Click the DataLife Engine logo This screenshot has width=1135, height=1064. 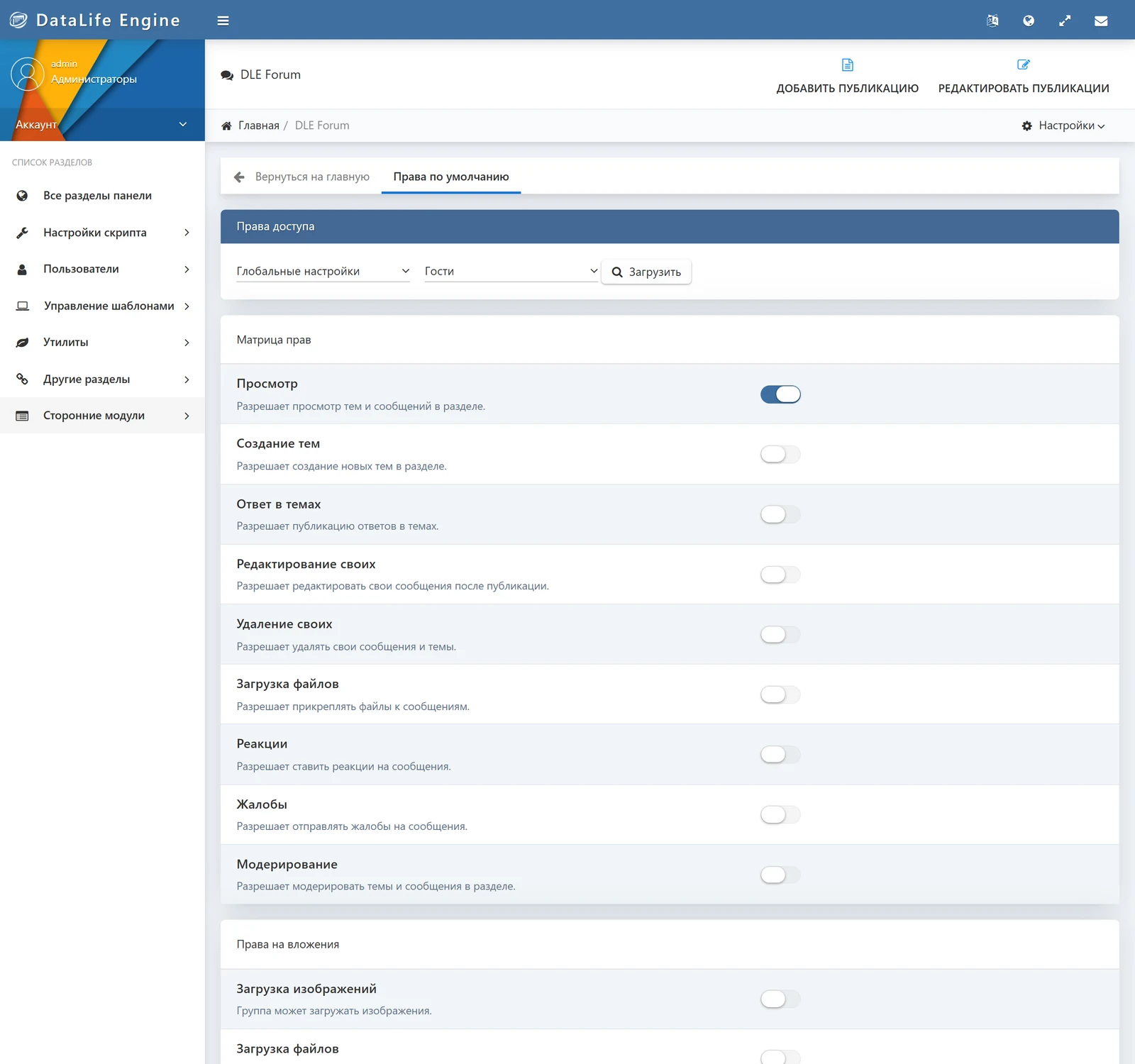point(94,20)
